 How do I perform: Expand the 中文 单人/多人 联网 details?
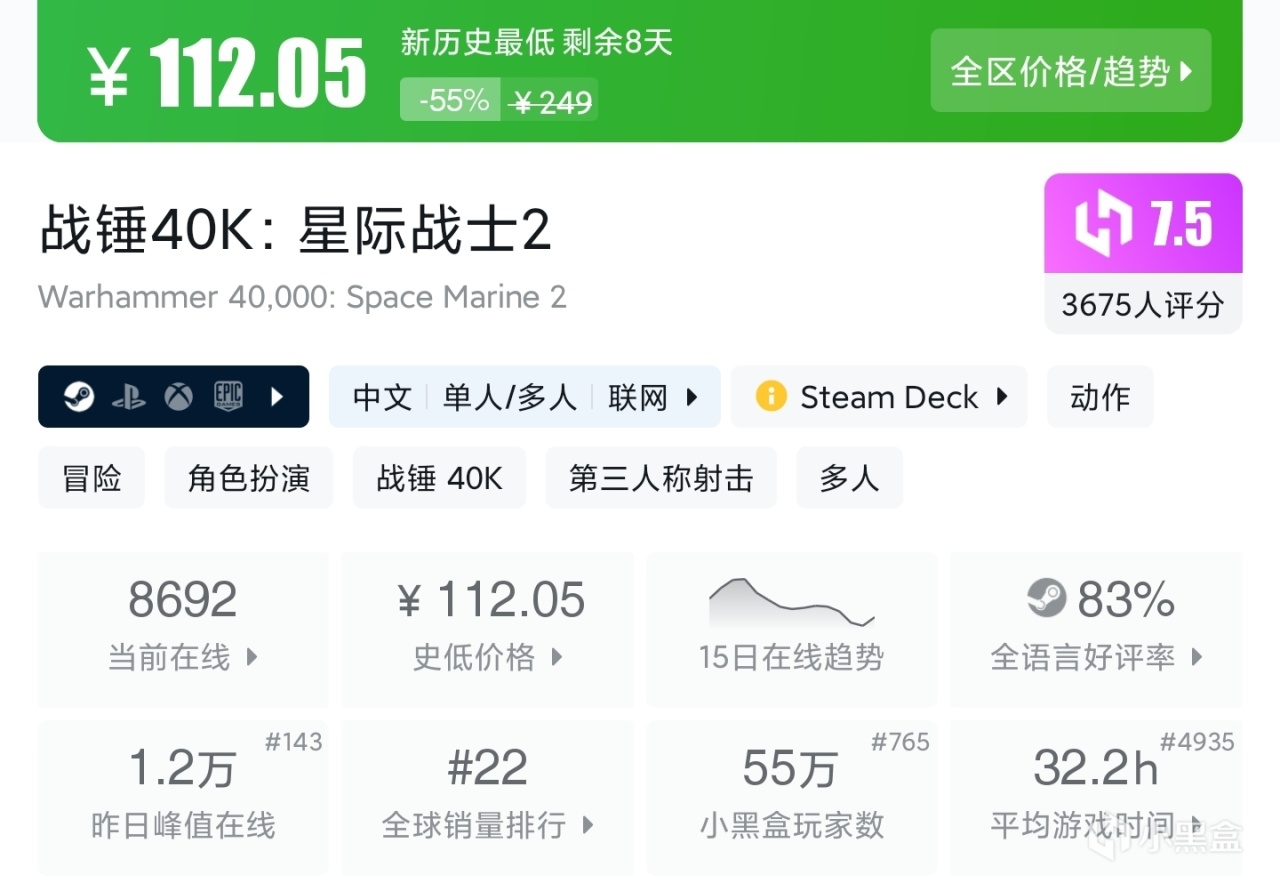[x=524, y=397]
